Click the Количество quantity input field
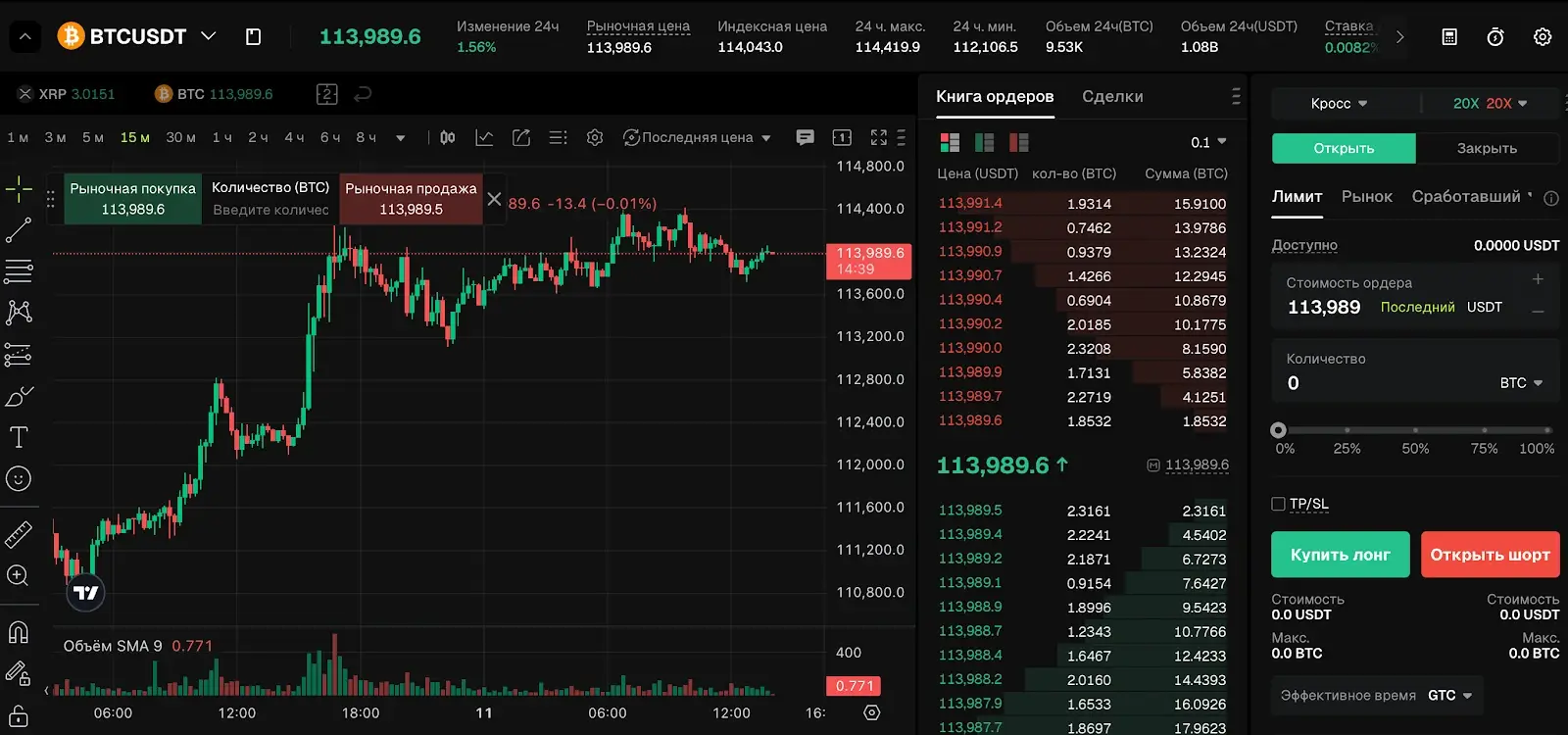 (1382, 383)
